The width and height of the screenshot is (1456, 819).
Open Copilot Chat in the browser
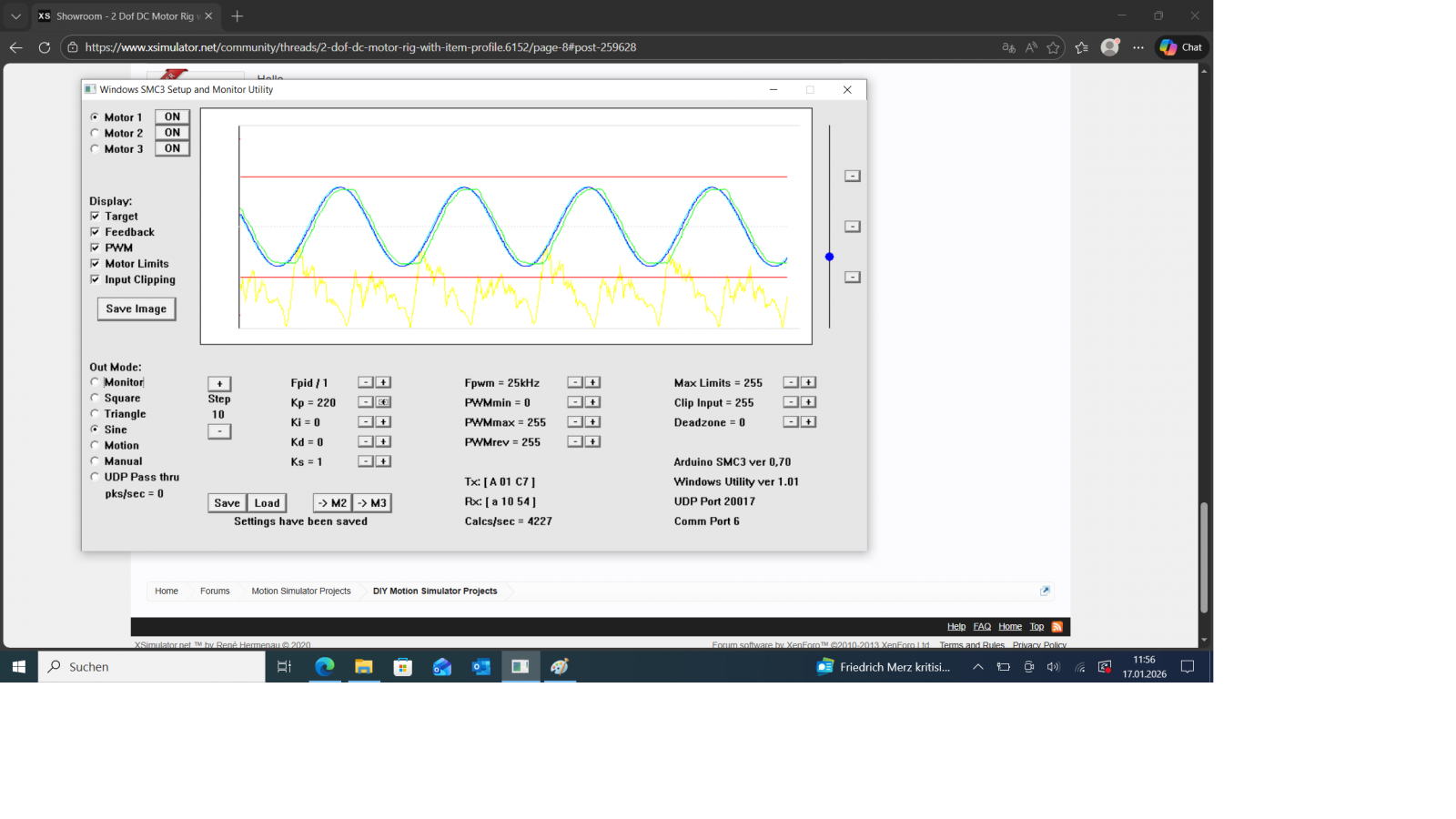point(1181,47)
